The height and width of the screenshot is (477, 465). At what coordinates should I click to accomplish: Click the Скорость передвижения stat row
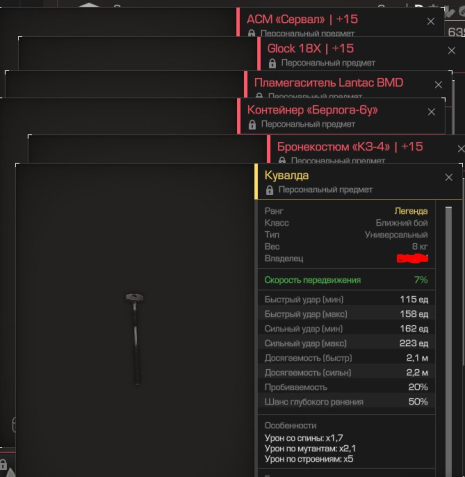click(346, 280)
